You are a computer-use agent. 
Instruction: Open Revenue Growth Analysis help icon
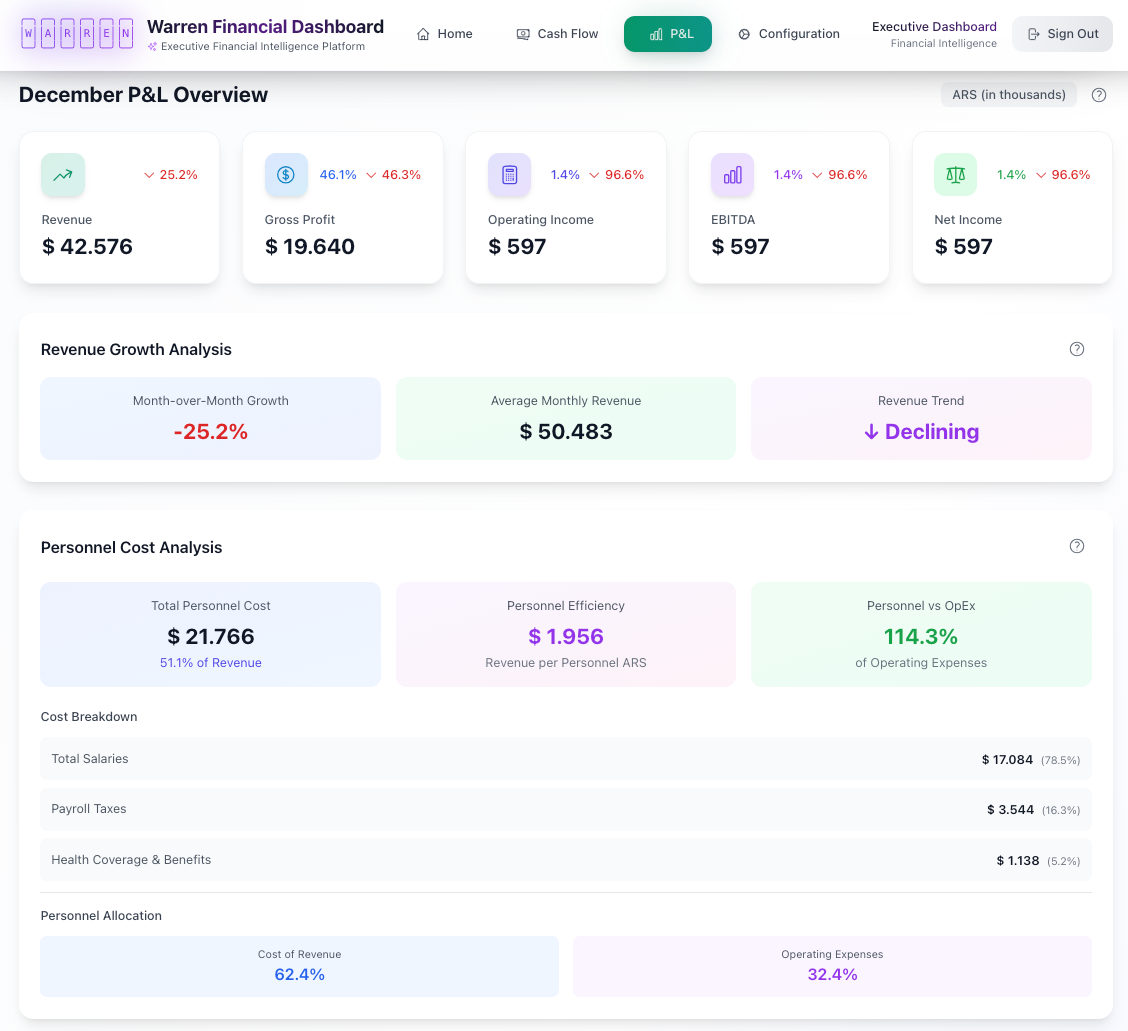pos(1077,349)
